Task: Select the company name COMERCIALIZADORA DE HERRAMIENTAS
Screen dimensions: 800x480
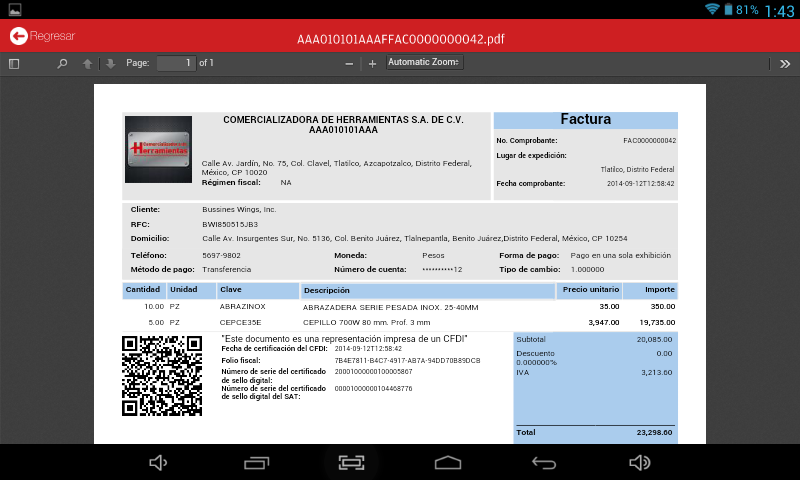Action: [343, 120]
